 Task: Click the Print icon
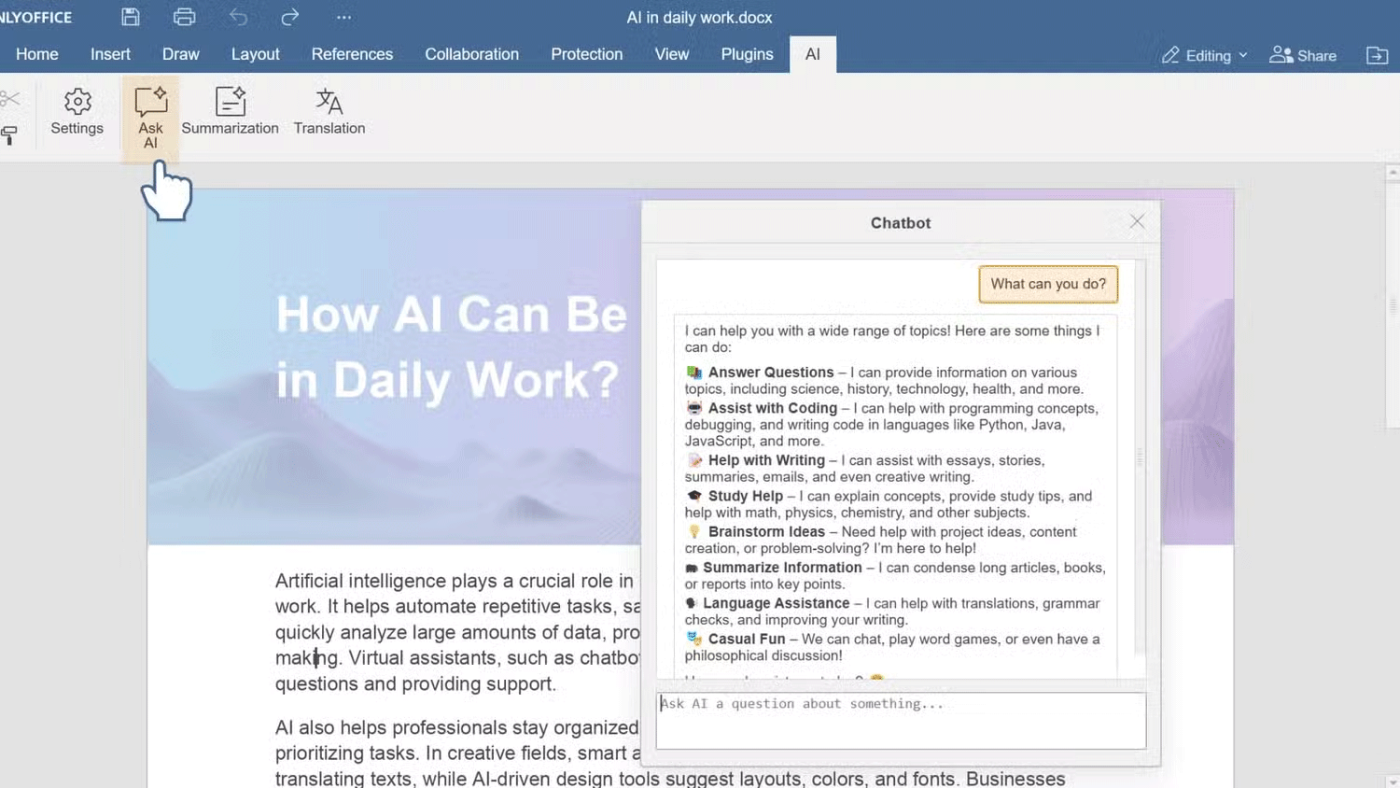click(184, 17)
